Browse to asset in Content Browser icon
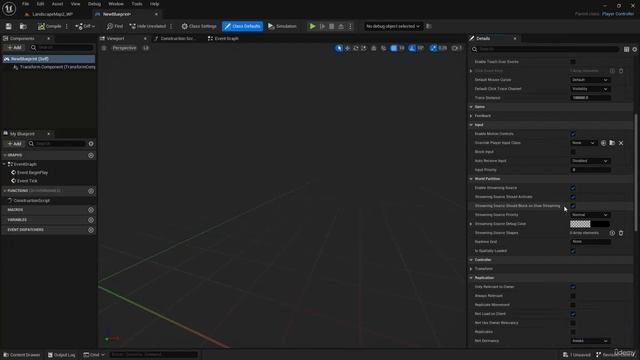Screen dimensions: 640x360 pyautogui.click(x=23, y=26)
